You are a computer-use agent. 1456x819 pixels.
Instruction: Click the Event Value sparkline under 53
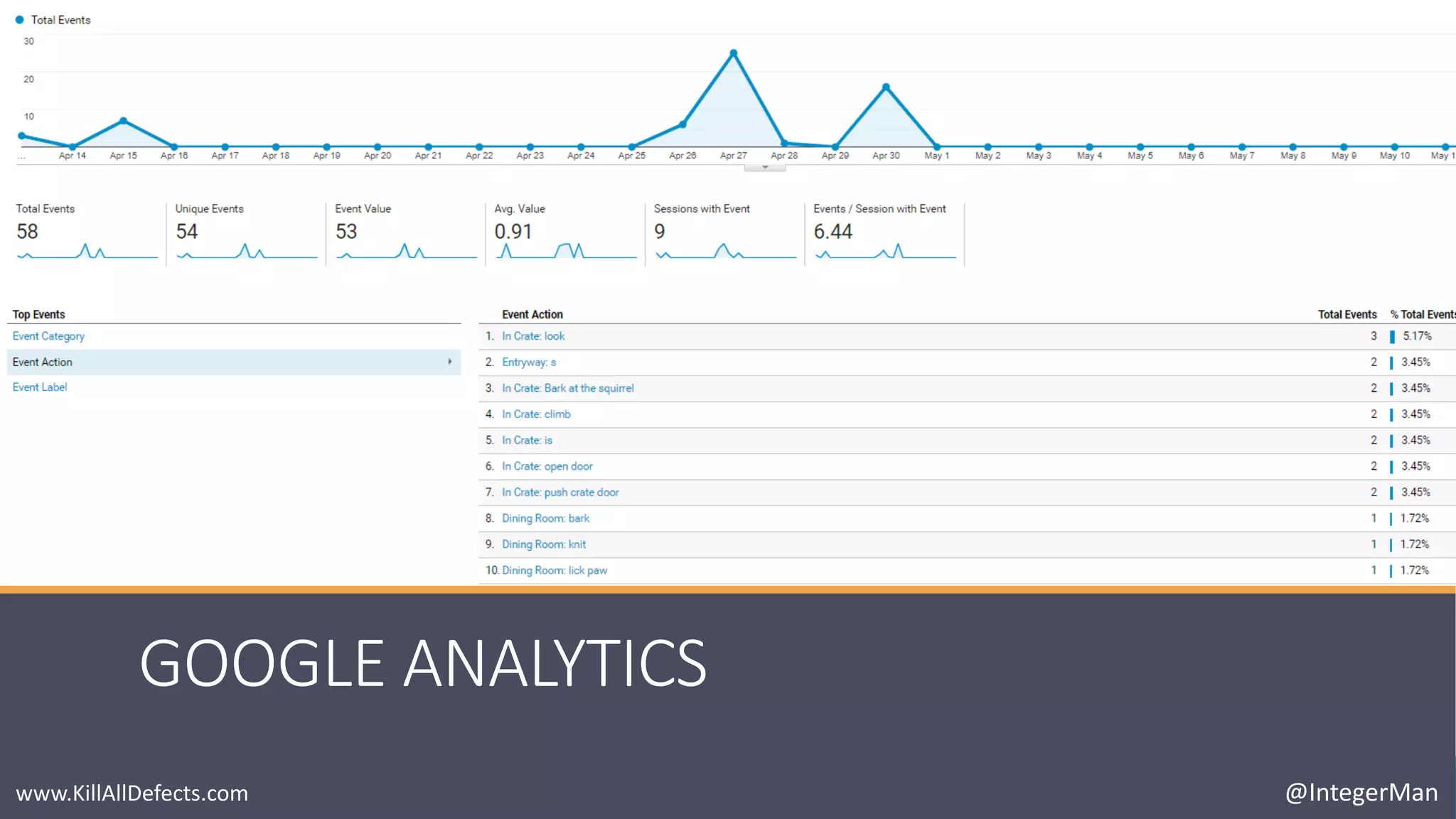(x=407, y=251)
